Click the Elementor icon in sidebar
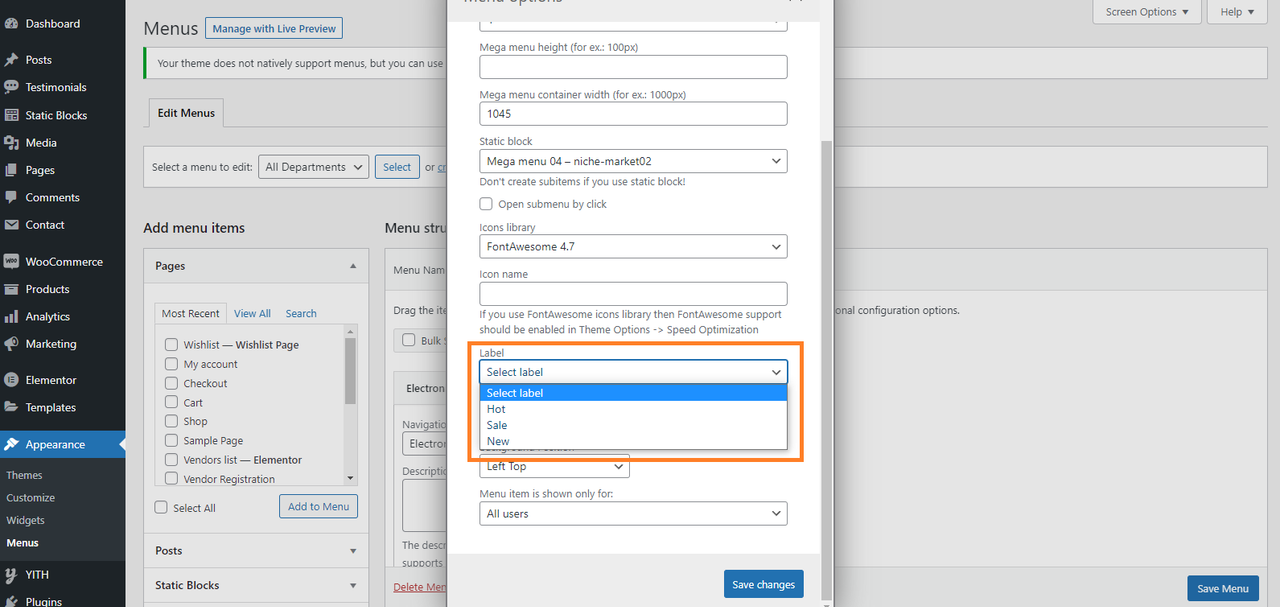This screenshot has width=1280, height=607. [12, 380]
